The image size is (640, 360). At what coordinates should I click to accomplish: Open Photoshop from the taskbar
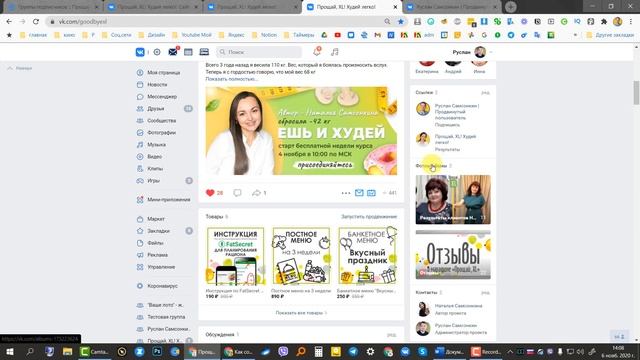coord(157,352)
